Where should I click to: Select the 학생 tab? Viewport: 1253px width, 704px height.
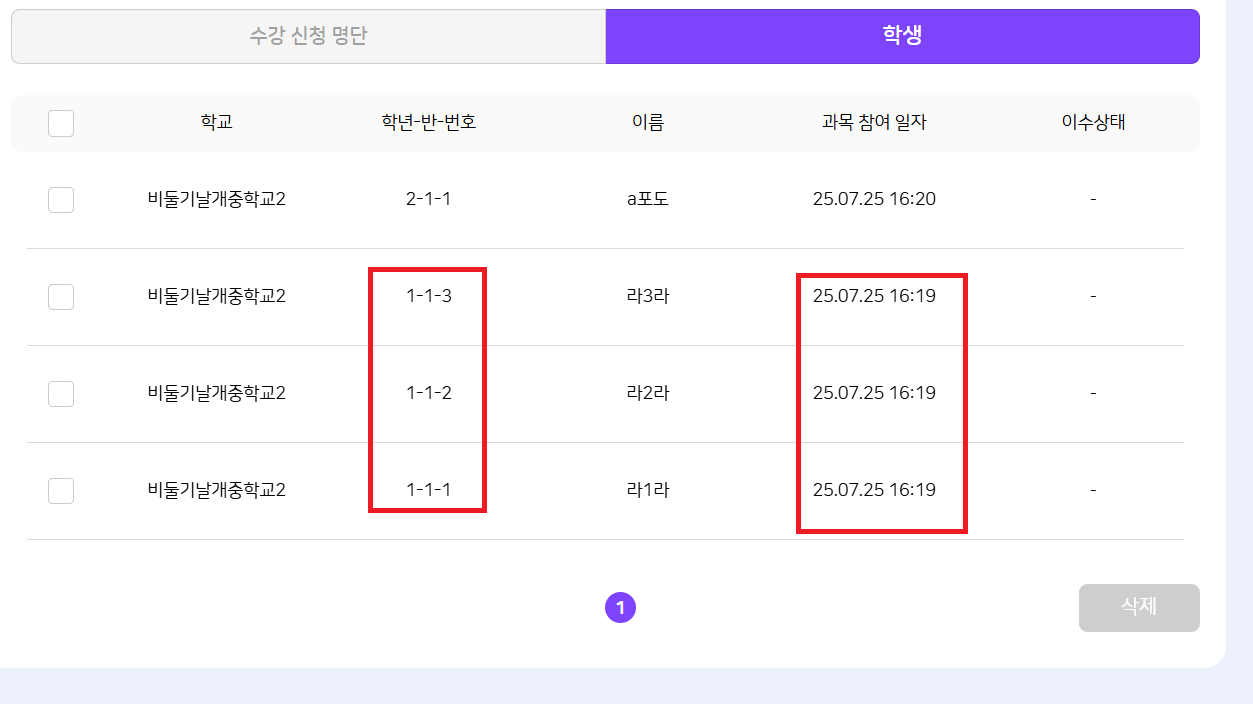[902, 37]
